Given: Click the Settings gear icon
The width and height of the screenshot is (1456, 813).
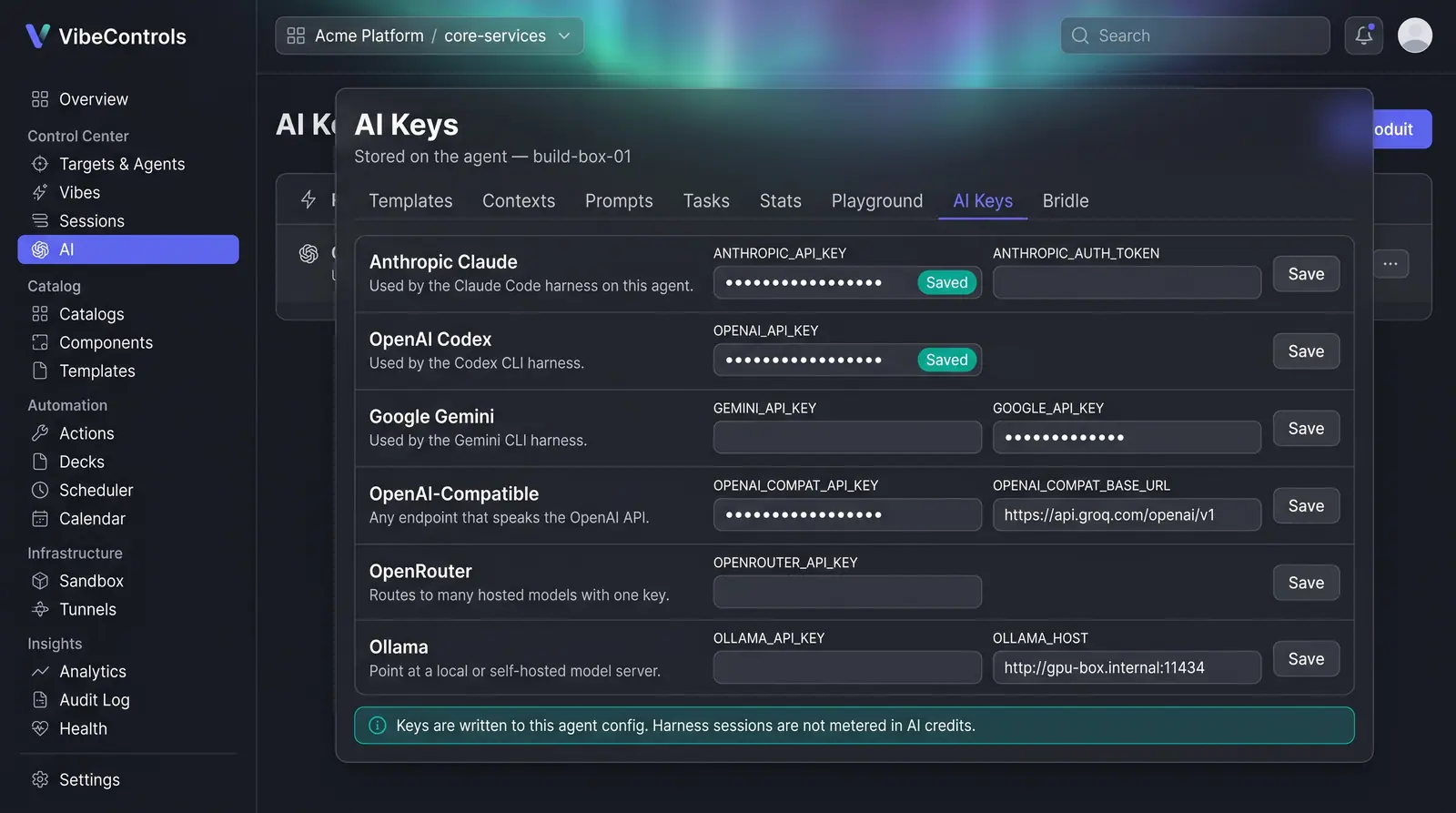Looking at the screenshot, I should click(x=40, y=779).
